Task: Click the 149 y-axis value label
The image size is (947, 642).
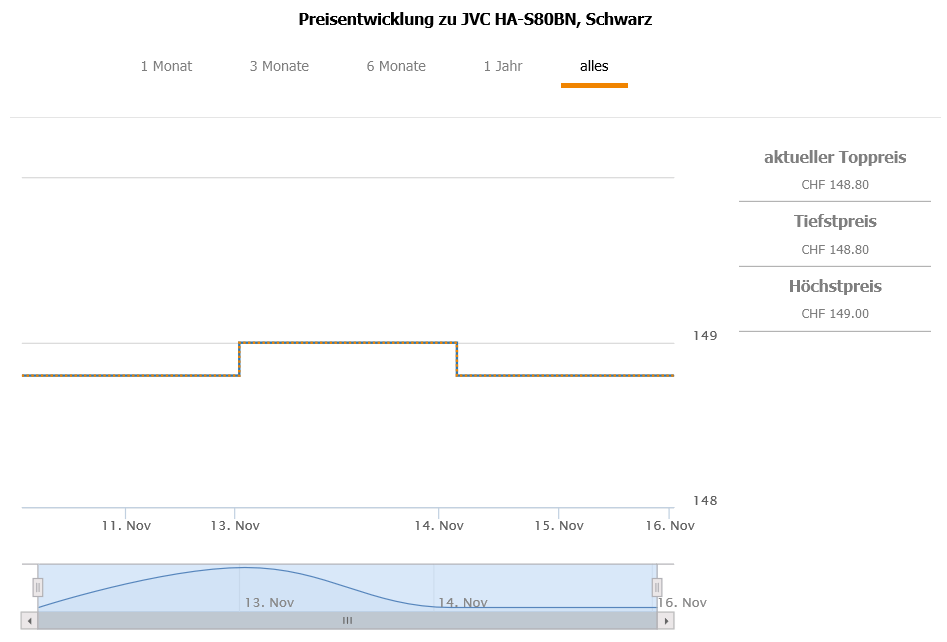Action: coord(704,335)
